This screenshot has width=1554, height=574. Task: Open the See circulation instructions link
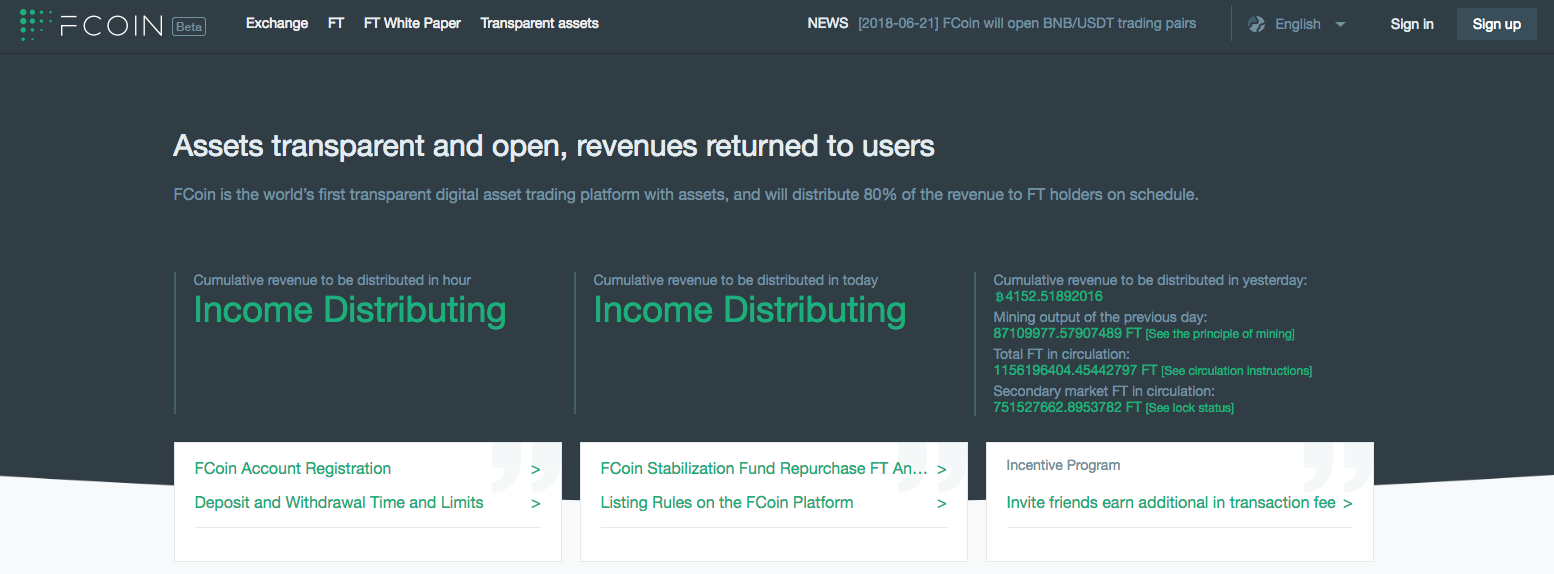(x=1237, y=371)
